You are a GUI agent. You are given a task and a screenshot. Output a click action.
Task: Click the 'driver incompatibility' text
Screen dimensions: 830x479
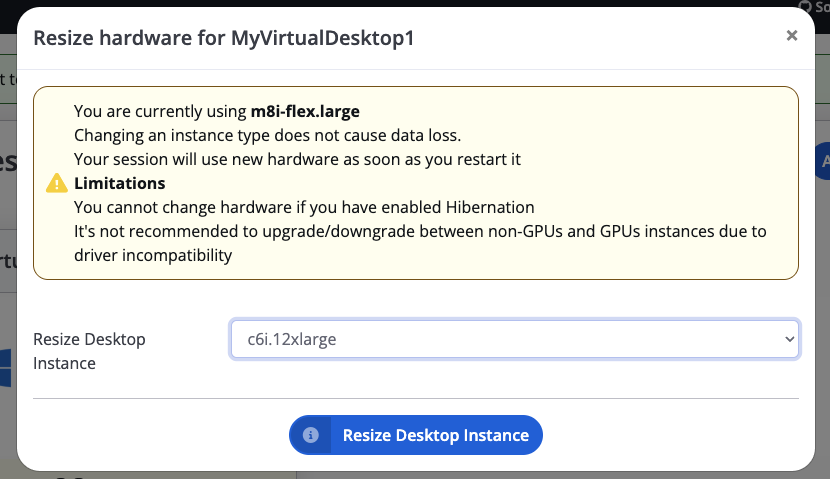coord(153,255)
